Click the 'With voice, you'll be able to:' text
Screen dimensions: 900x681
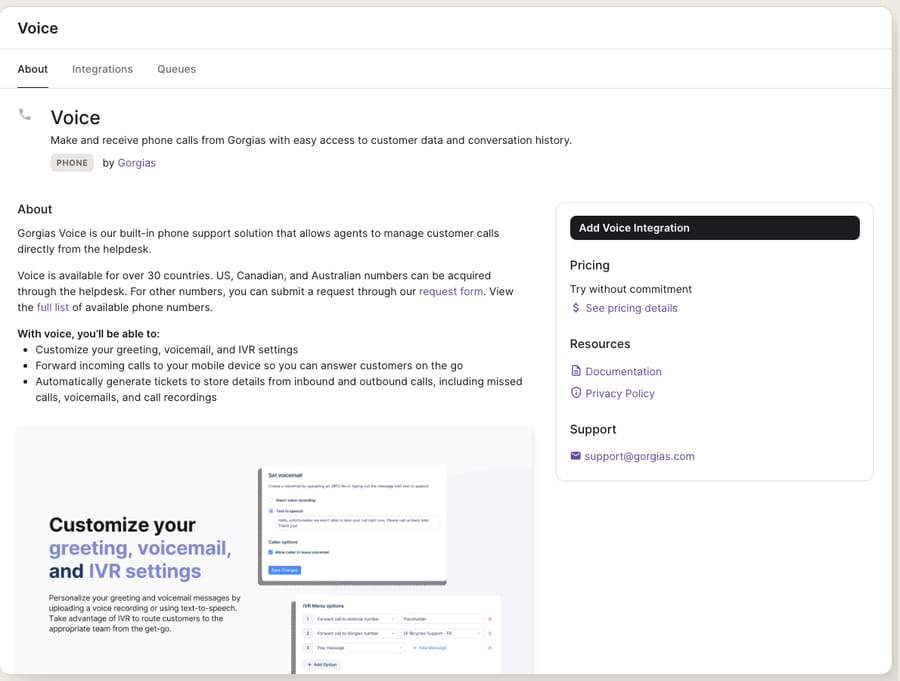point(88,334)
